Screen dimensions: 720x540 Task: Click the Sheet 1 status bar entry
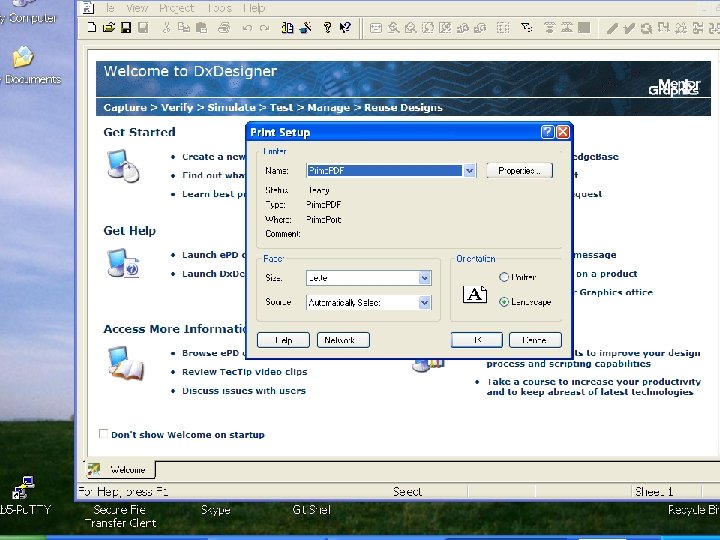click(x=654, y=492)
